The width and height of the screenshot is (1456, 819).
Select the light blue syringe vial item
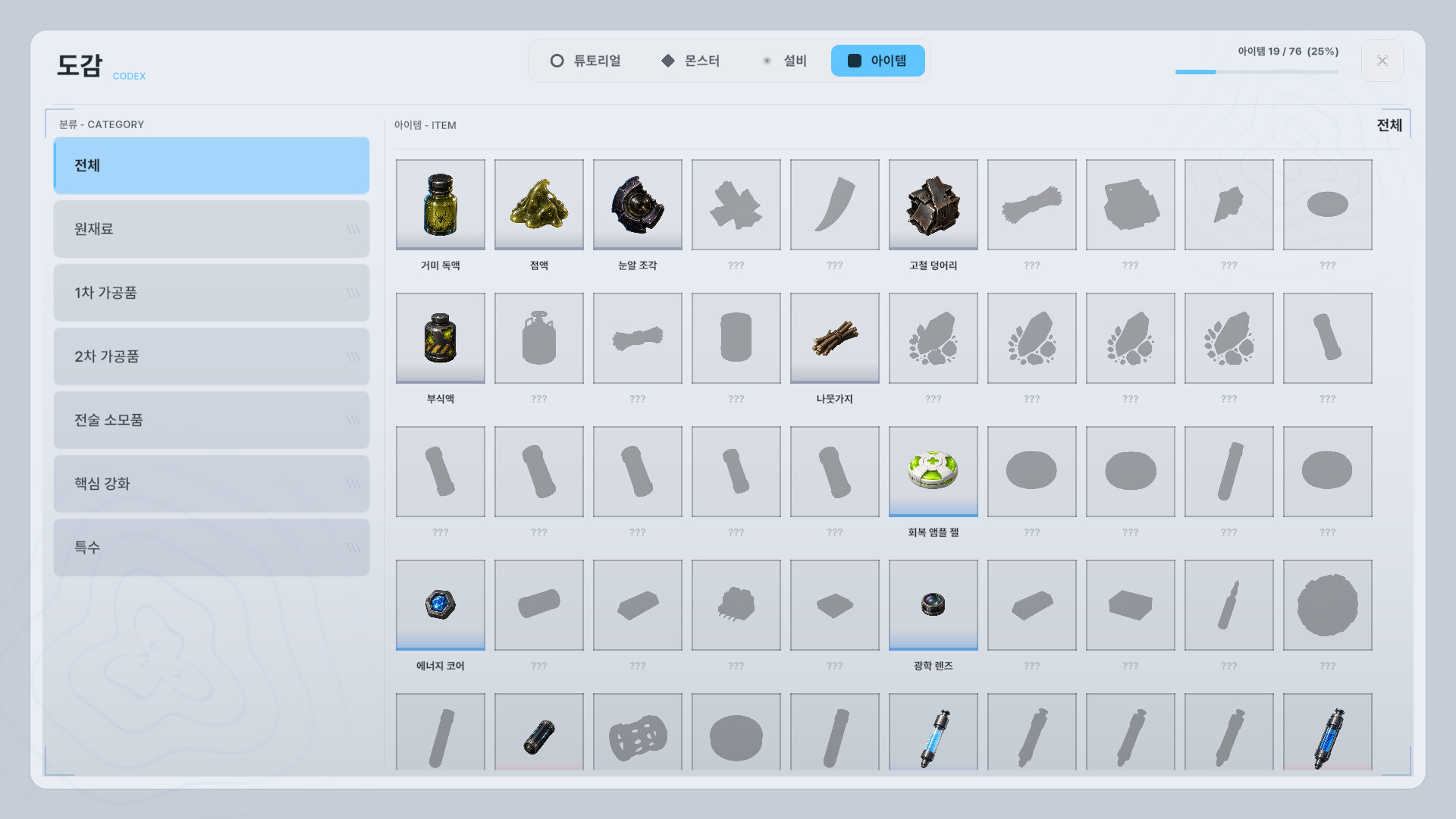tap(933, 733)
